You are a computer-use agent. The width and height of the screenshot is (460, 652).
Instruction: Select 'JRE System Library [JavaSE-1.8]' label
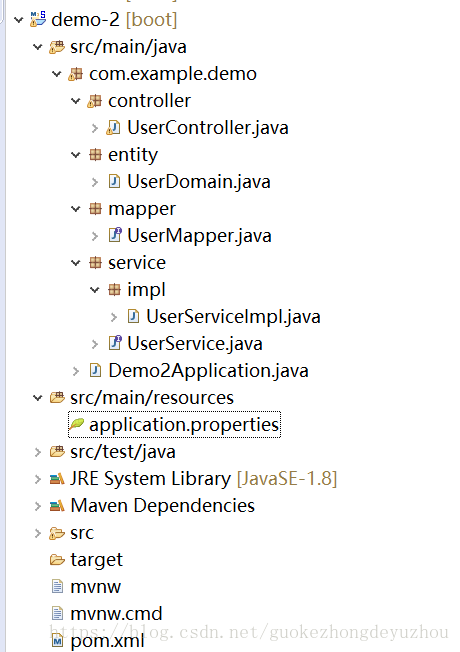204,479
